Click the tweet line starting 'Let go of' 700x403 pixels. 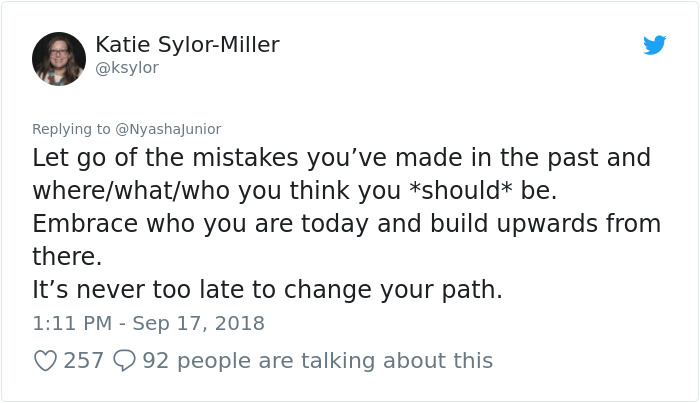[342, 158]
